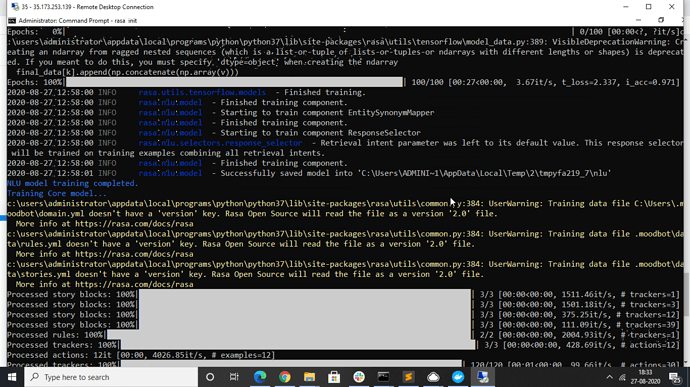Click '- Finished training.' log message
This screenshot has width=690, height=387.
320,92
